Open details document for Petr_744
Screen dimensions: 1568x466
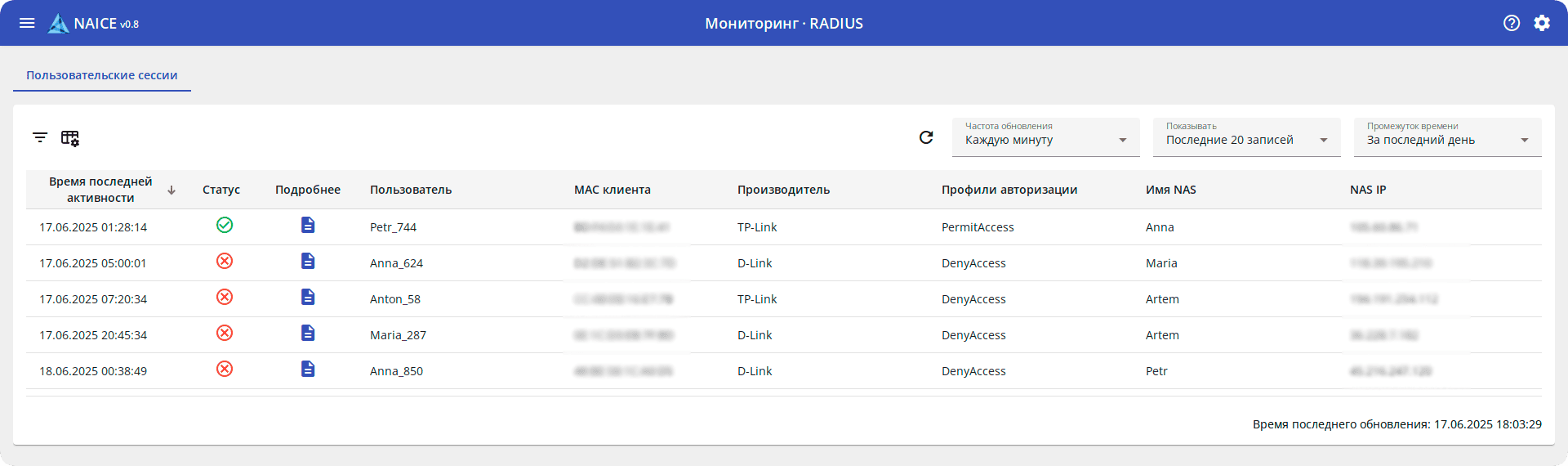click(308, 225)
